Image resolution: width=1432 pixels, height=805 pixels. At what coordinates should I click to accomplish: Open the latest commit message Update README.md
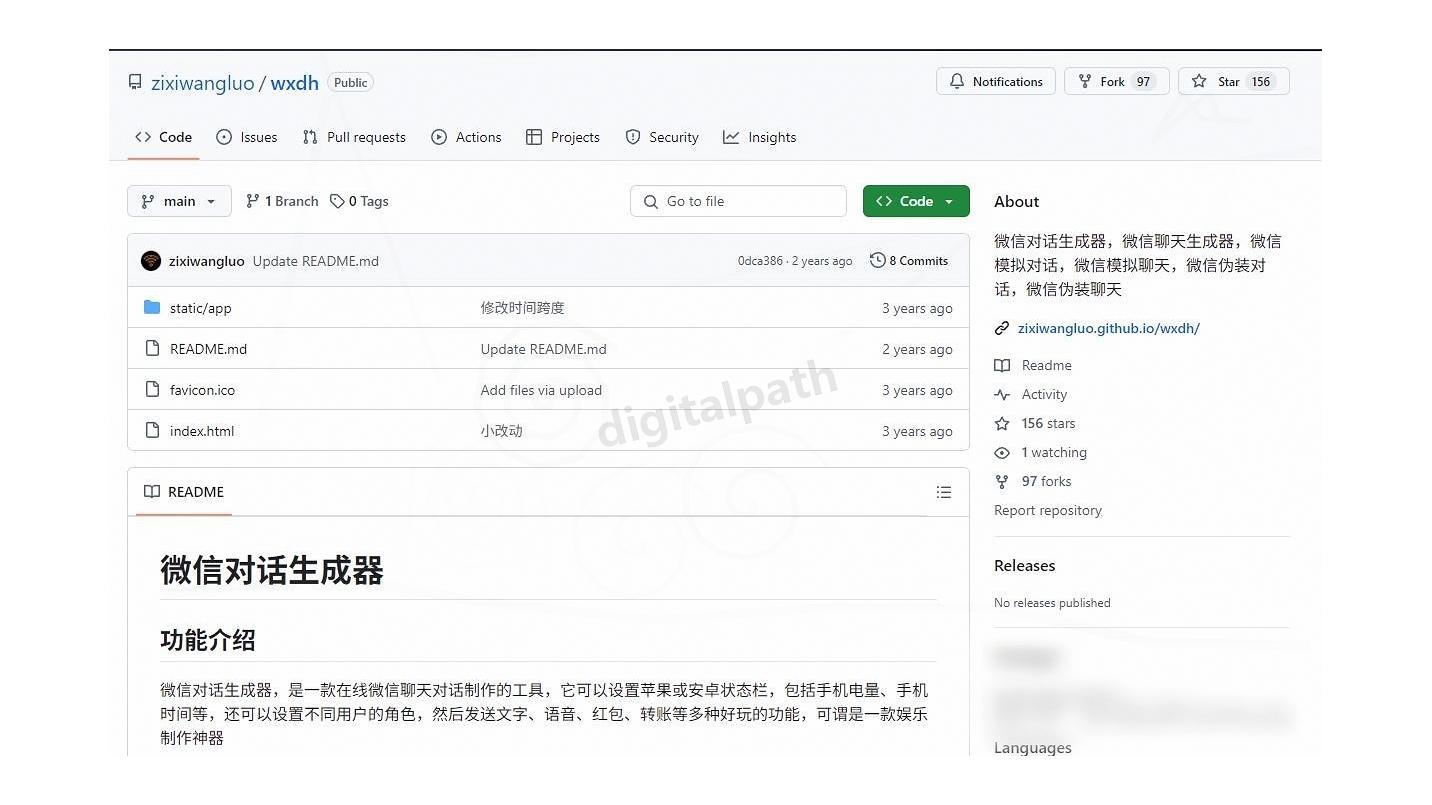click(316, 261)
